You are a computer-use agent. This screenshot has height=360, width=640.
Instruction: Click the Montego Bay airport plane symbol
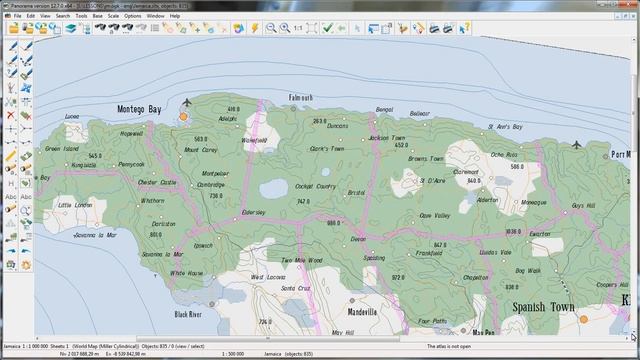coord(187,102)
